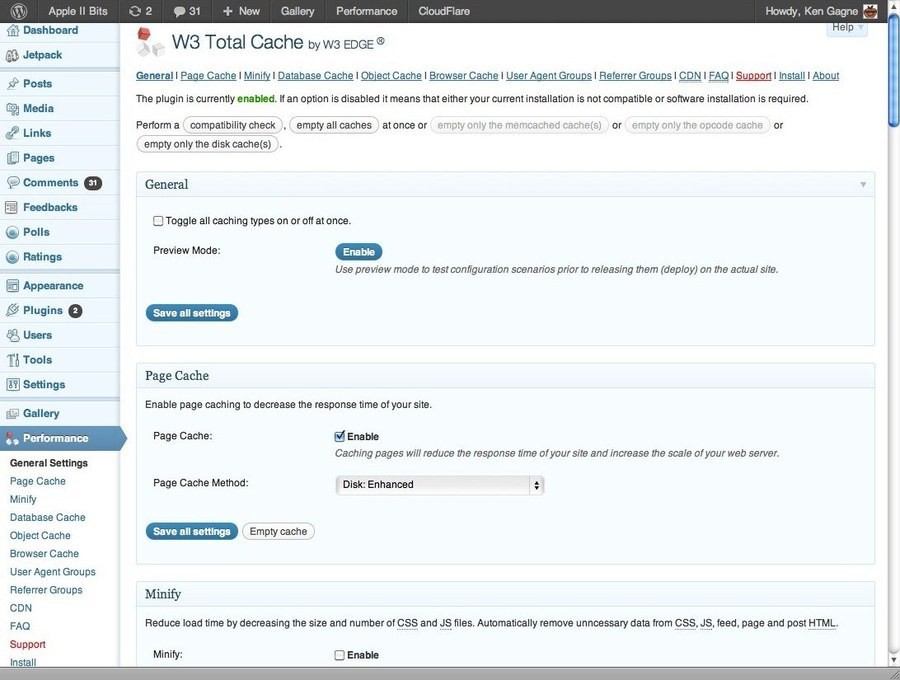Open the Page Cache Method dropdown
The height and width of the screenshot is (680, 900).
[439, 485]
